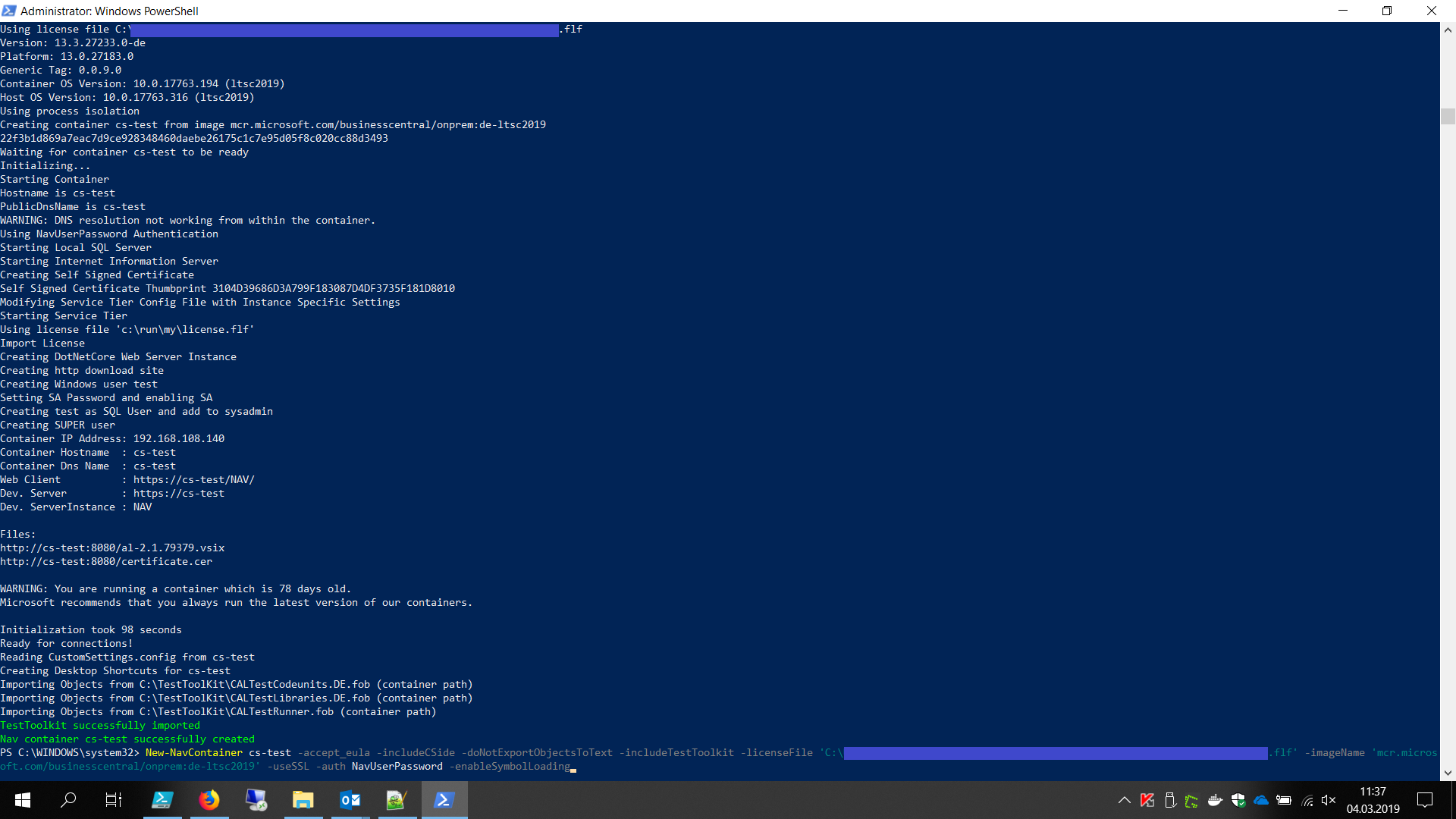Select the Web Client URL https://cs-test/NAV/
Image resolution: width=1456 pixels, height=819 pixels.
tap(194, 479)
